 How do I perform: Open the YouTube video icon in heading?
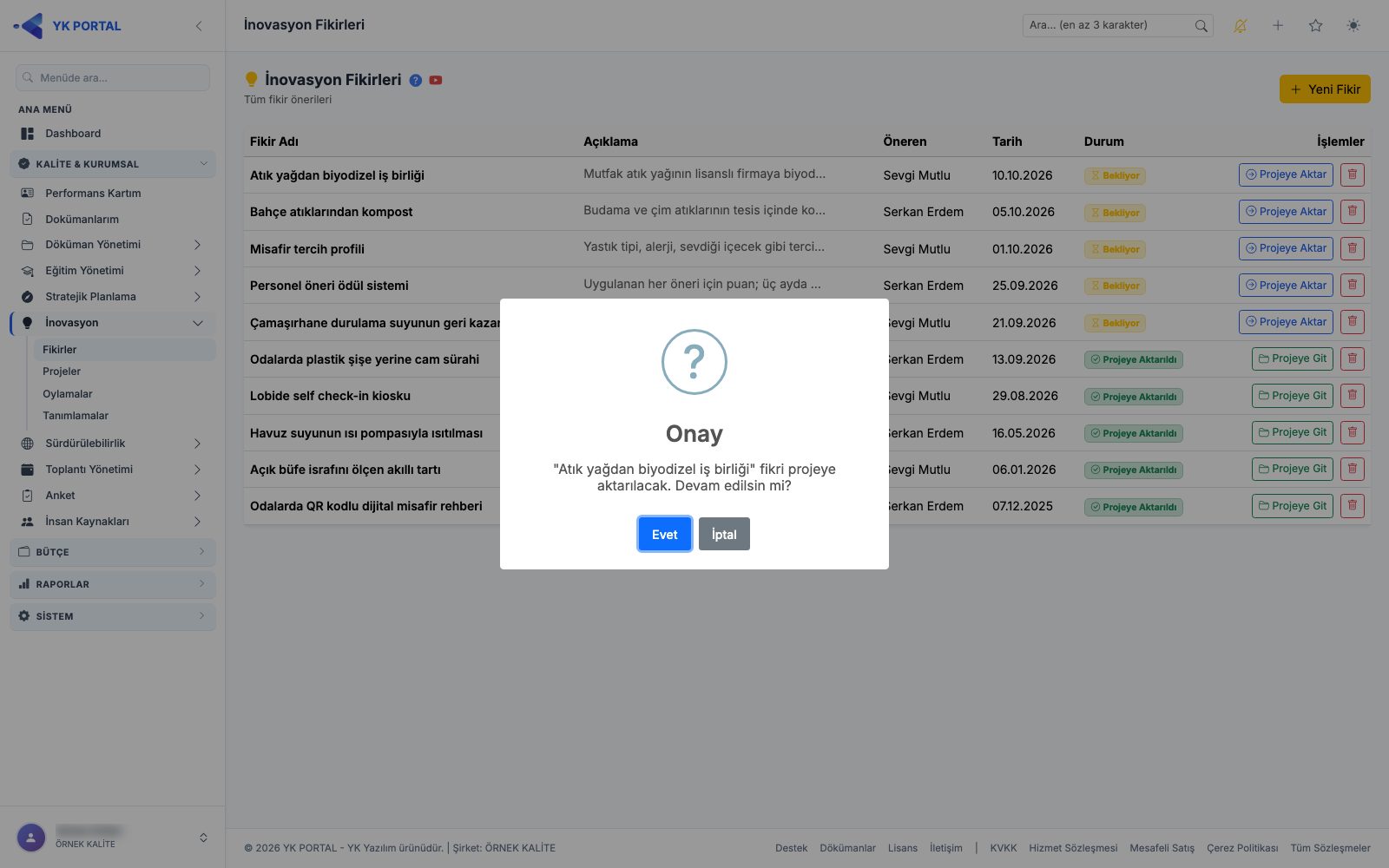(x=436, y=81)
